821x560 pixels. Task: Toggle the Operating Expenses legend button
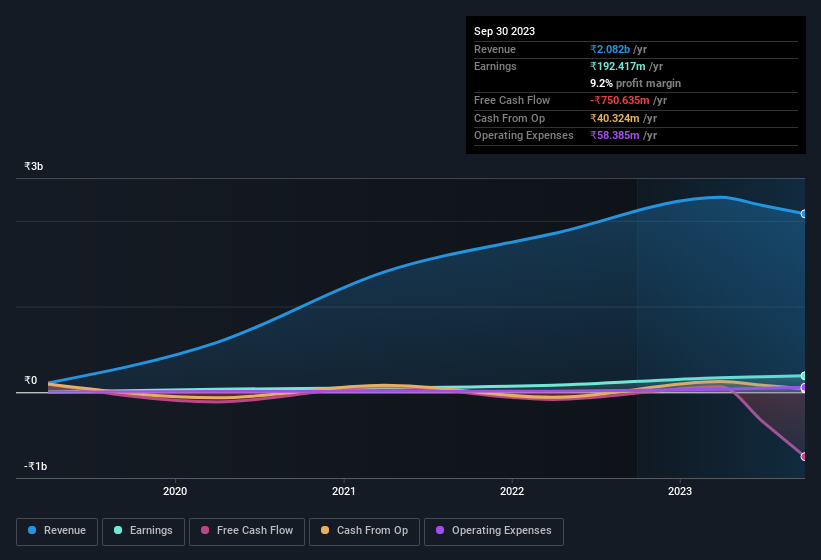pos(494,531)
